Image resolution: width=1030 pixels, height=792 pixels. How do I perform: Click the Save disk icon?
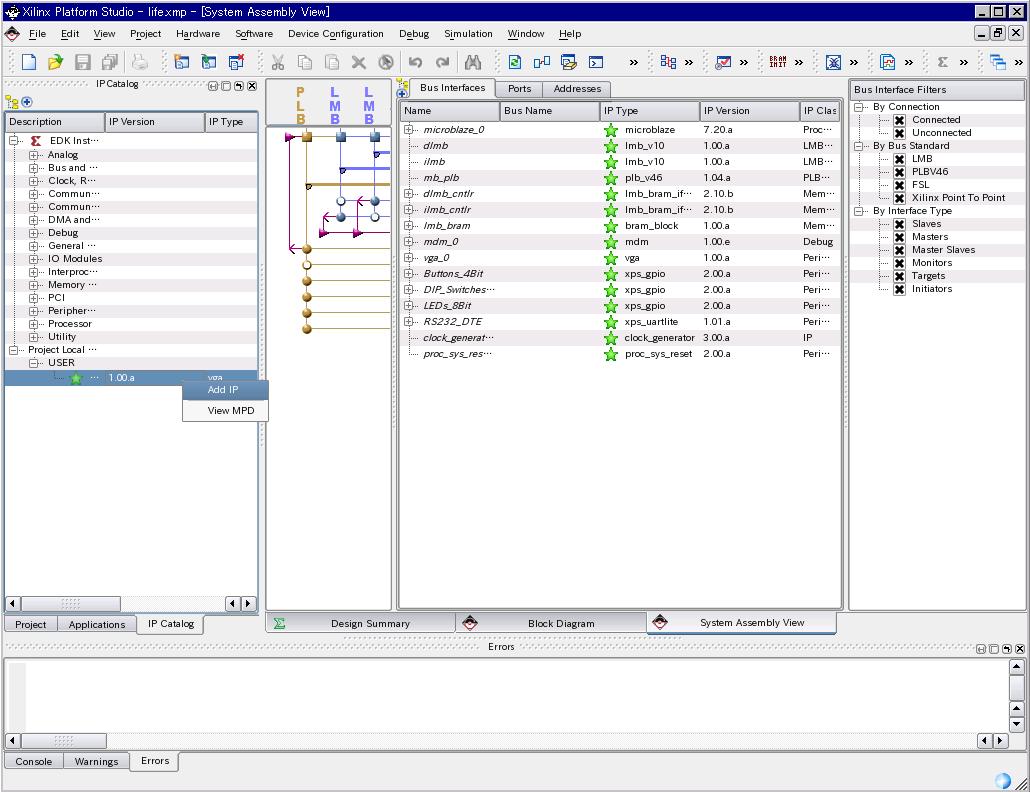click(x=83, y=62)
